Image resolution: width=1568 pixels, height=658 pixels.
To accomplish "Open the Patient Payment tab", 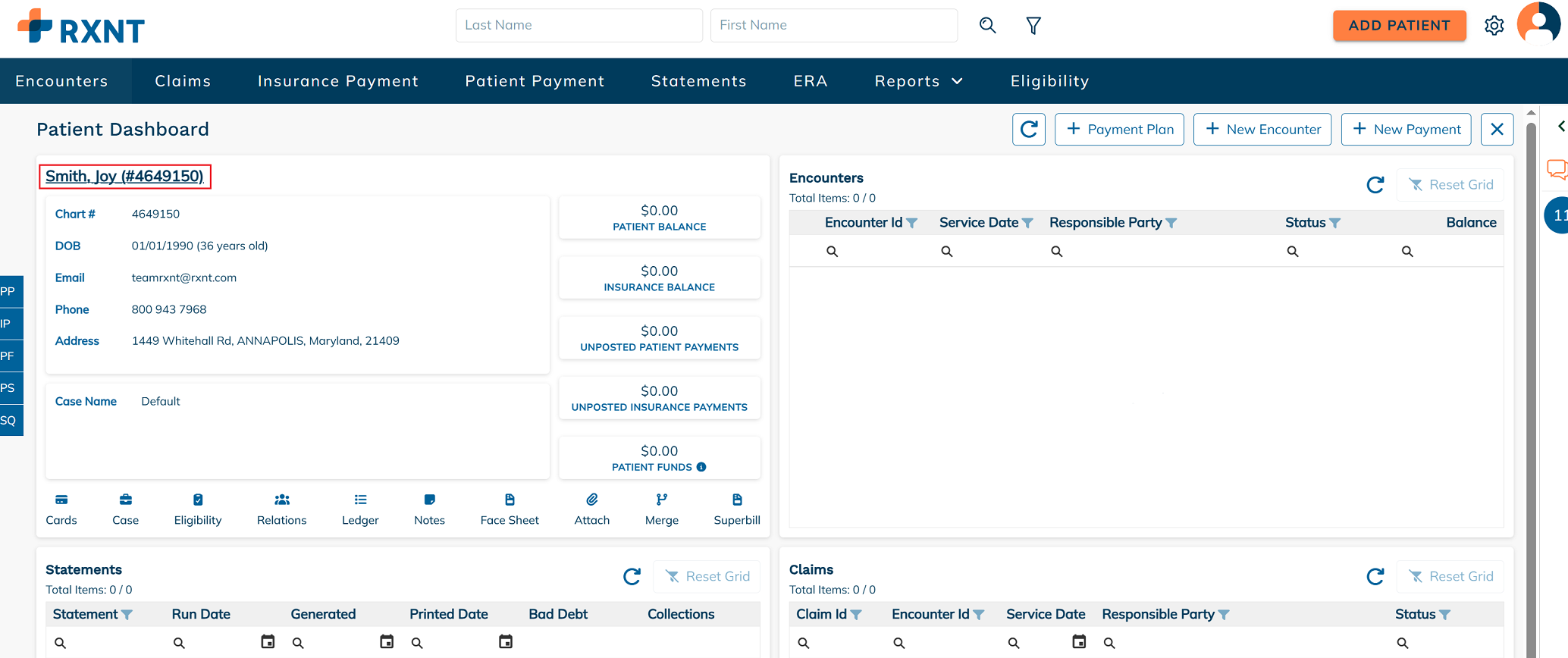I will coord(535,81).
